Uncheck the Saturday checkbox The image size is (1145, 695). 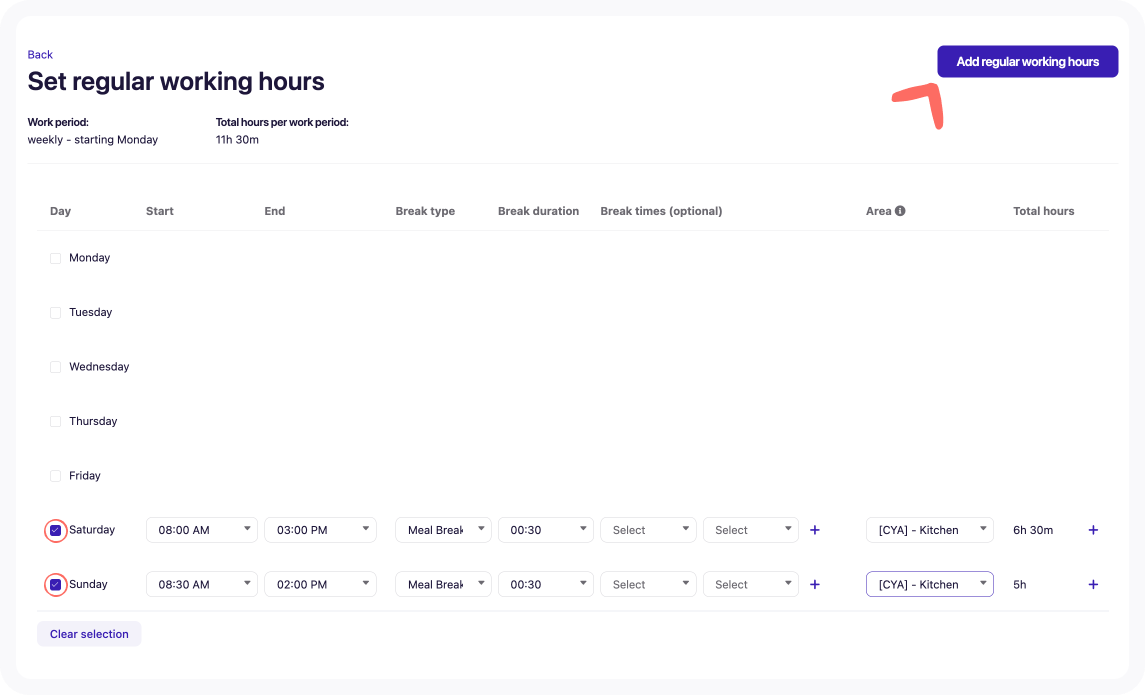56,530
